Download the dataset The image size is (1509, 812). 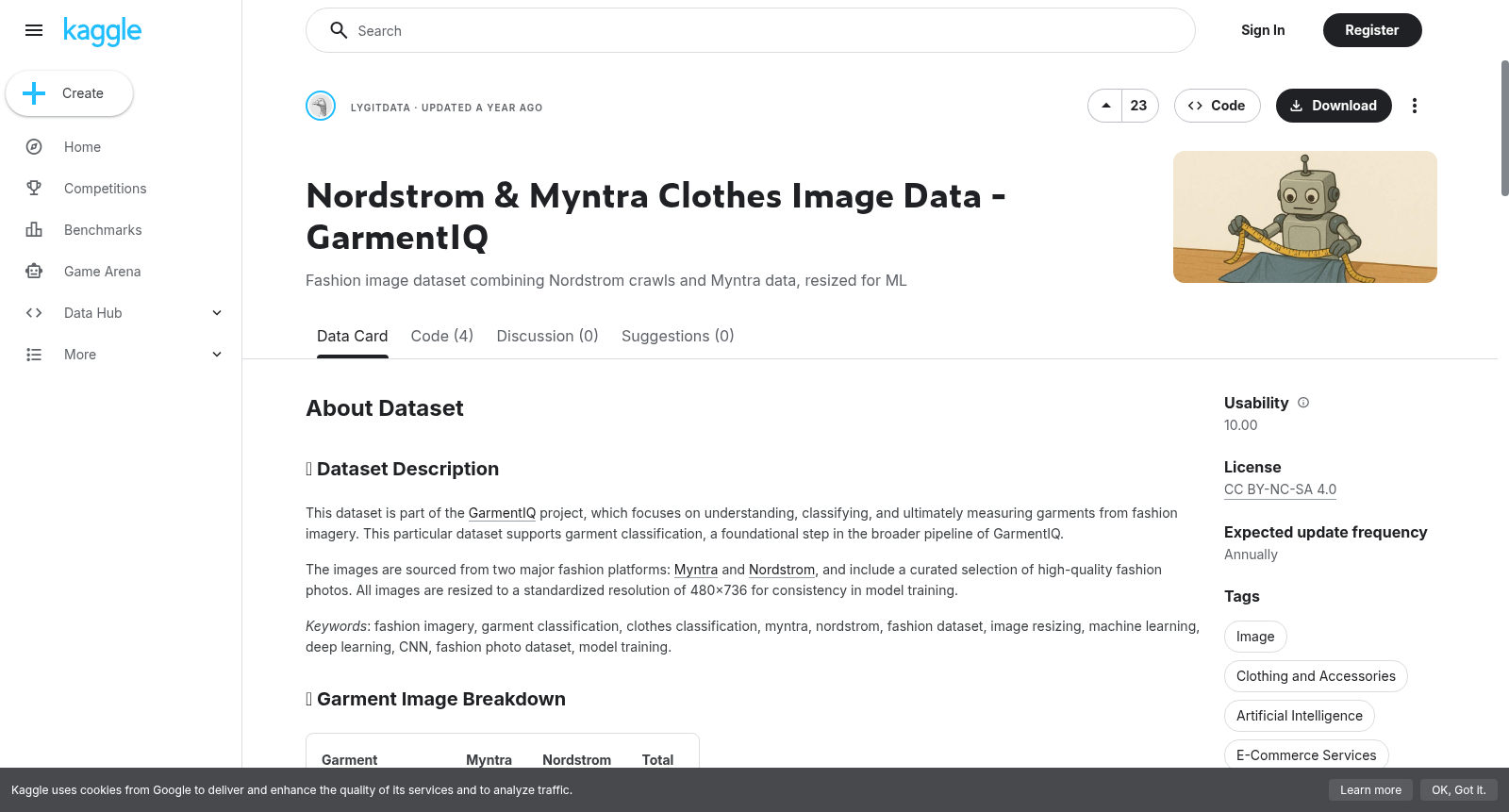[1334, 106]
